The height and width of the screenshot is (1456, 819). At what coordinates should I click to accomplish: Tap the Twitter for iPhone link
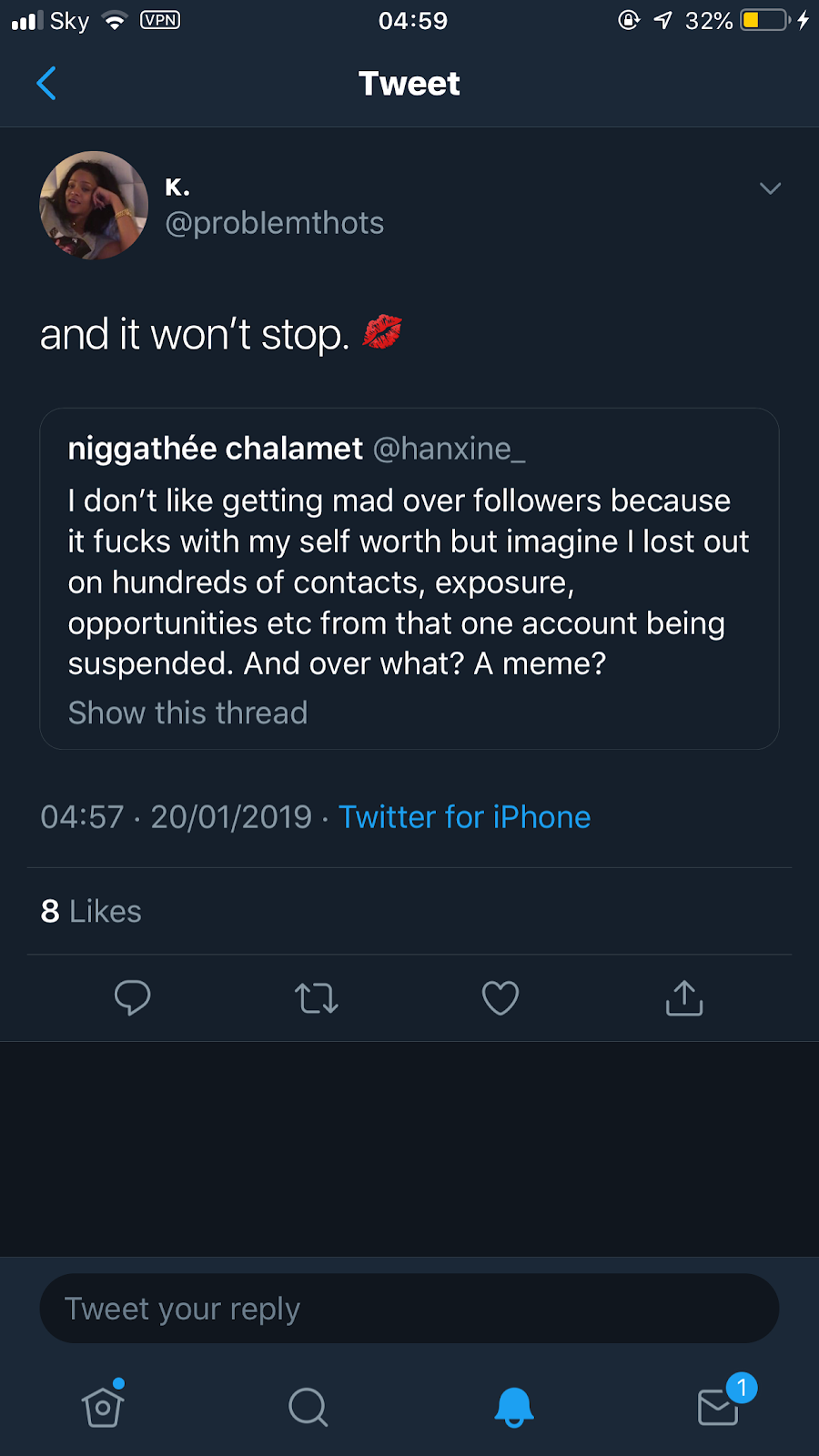[x=464, y=817]
